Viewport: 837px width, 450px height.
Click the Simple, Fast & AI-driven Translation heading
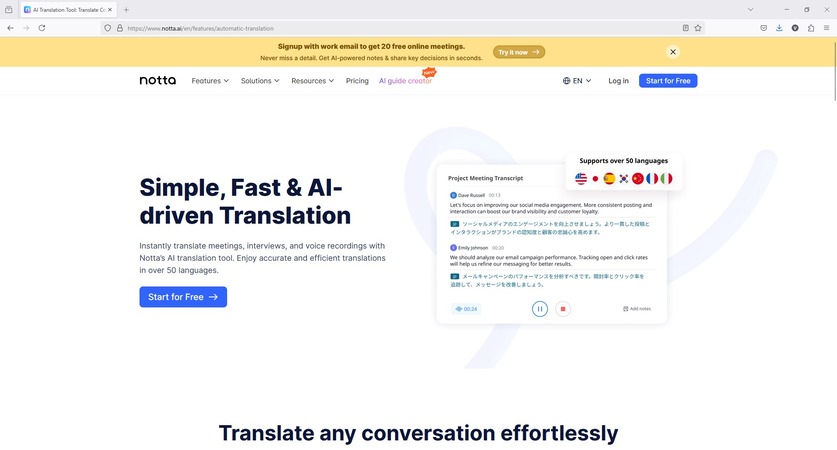click(245, 201)
